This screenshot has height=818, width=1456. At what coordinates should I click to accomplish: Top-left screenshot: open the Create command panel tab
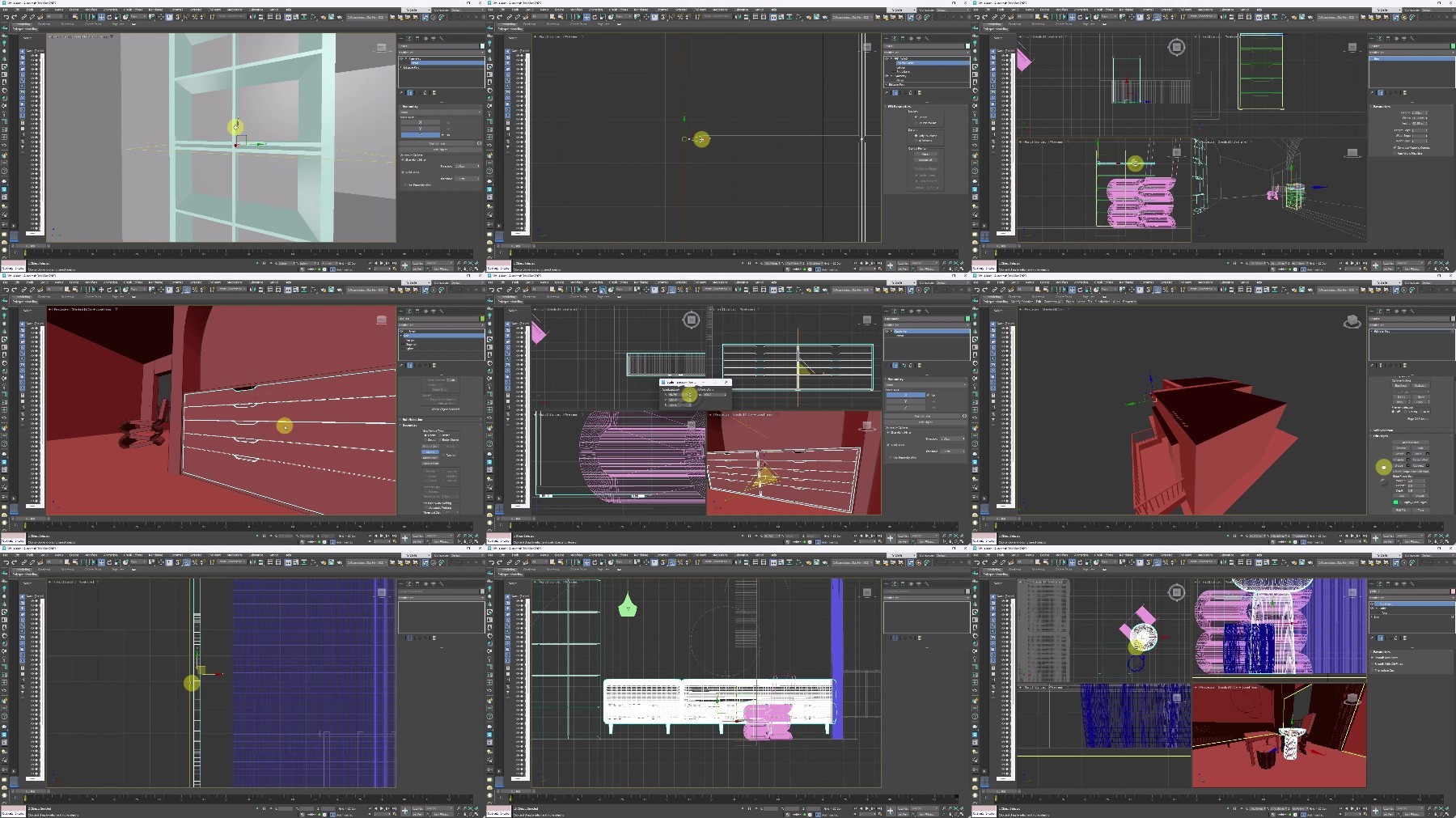pyautogui.click(x=401, y=38)
